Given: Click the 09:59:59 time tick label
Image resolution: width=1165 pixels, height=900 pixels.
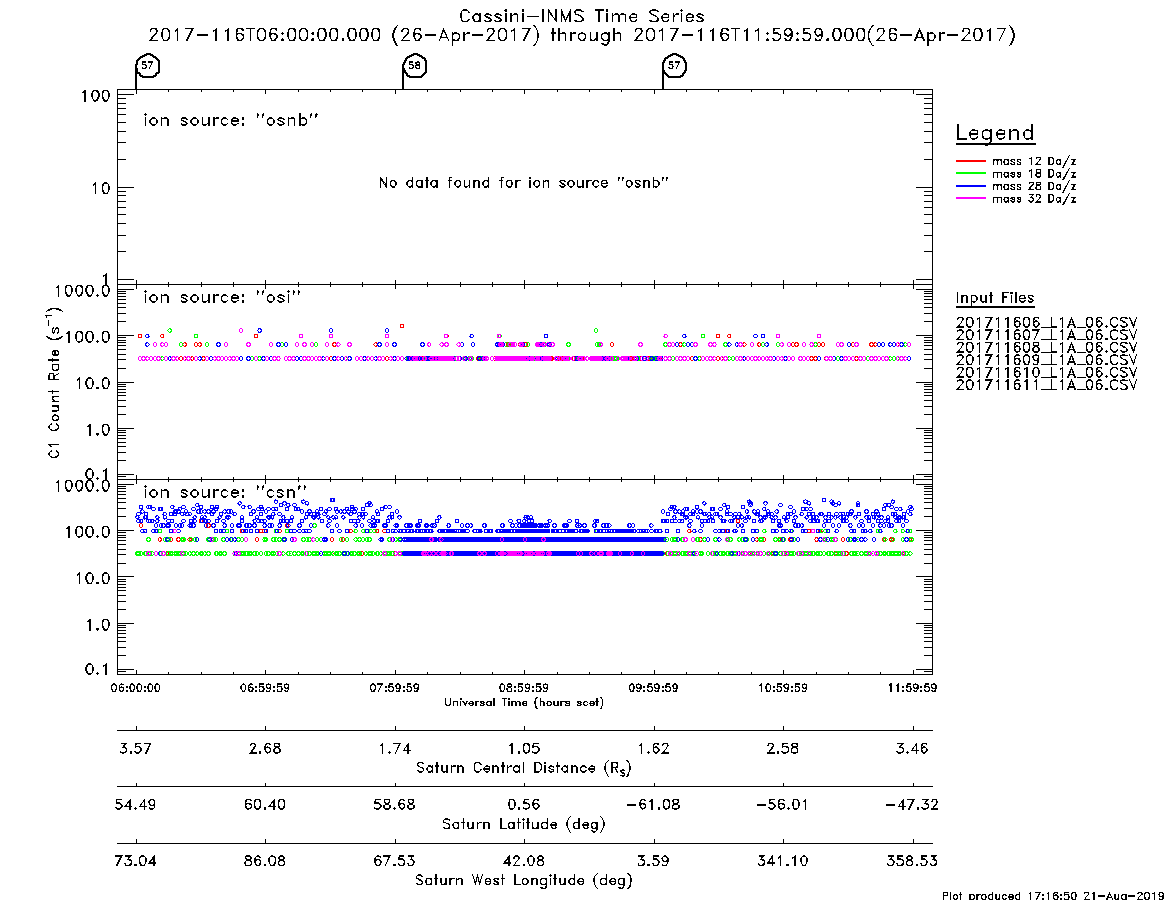Looking at the screenshot, I should click(x=653, y=688).
